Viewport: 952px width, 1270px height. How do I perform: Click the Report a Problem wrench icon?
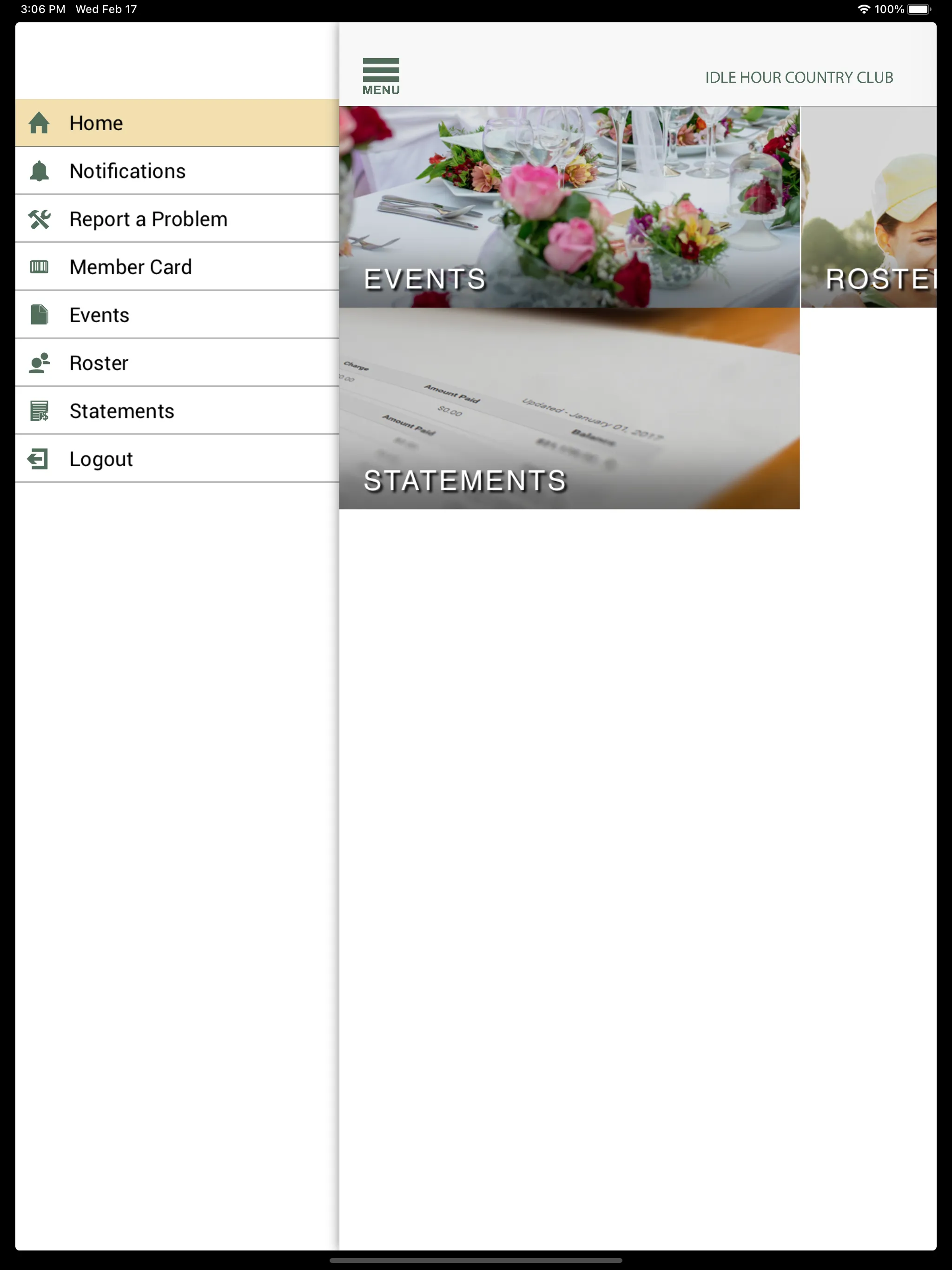point(39,218)
